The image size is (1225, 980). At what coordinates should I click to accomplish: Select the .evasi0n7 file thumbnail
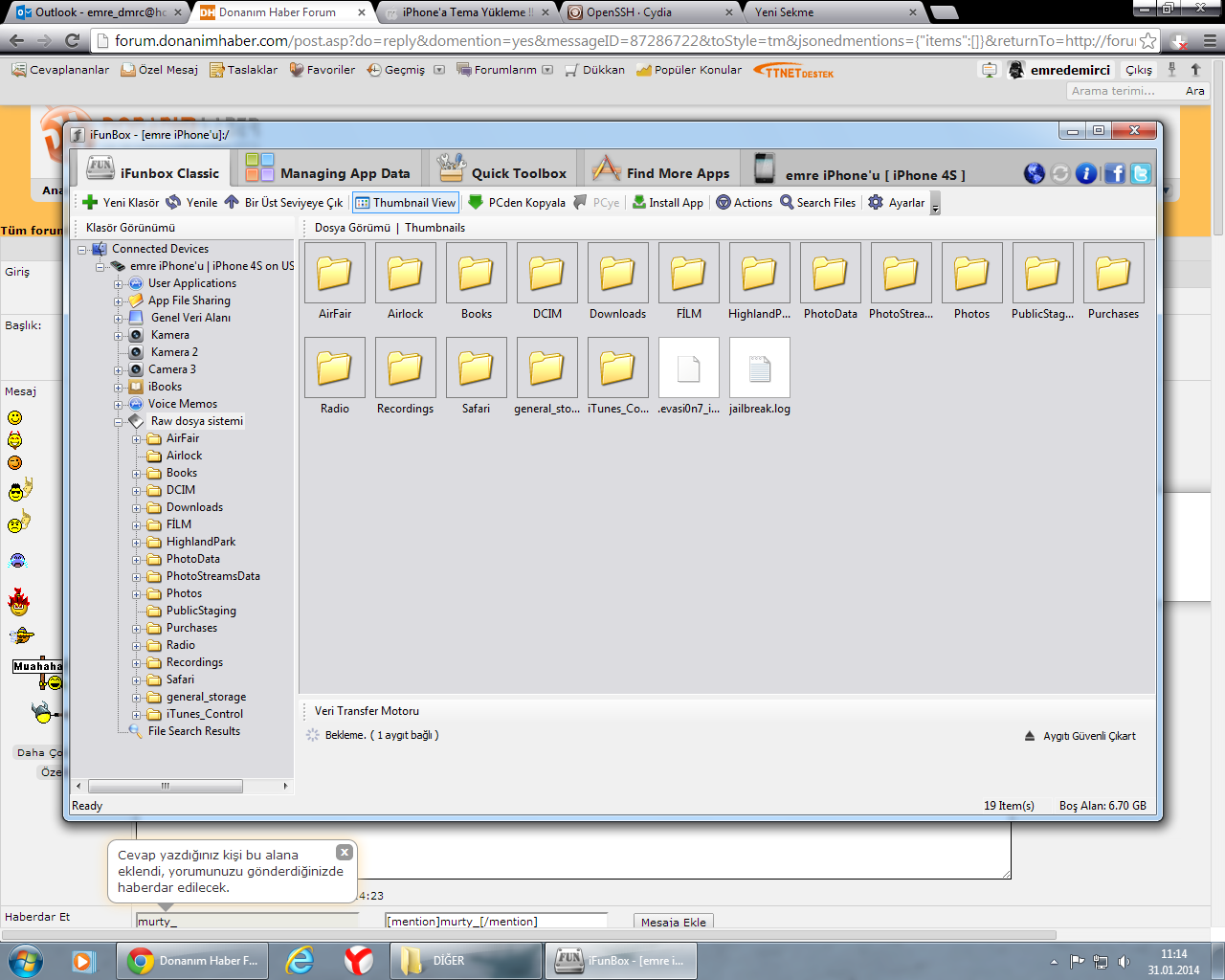[689, 376]
